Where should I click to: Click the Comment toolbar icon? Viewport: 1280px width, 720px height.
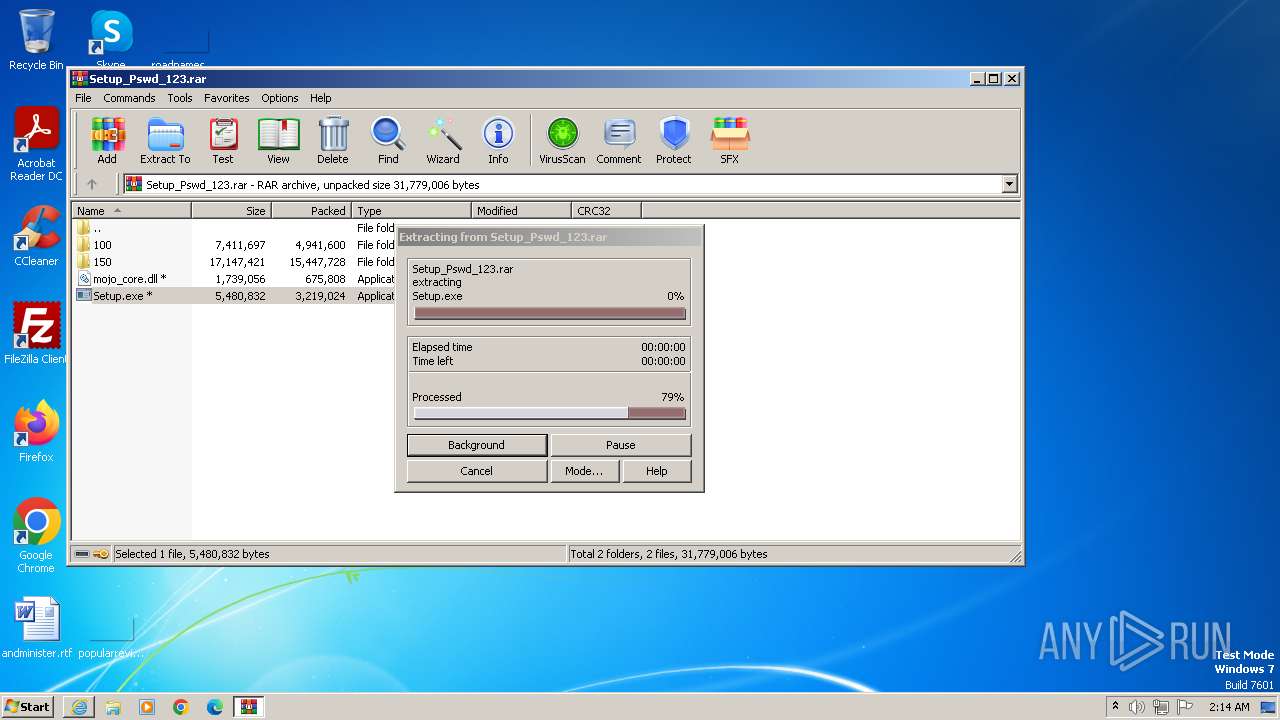click(619, 141)
